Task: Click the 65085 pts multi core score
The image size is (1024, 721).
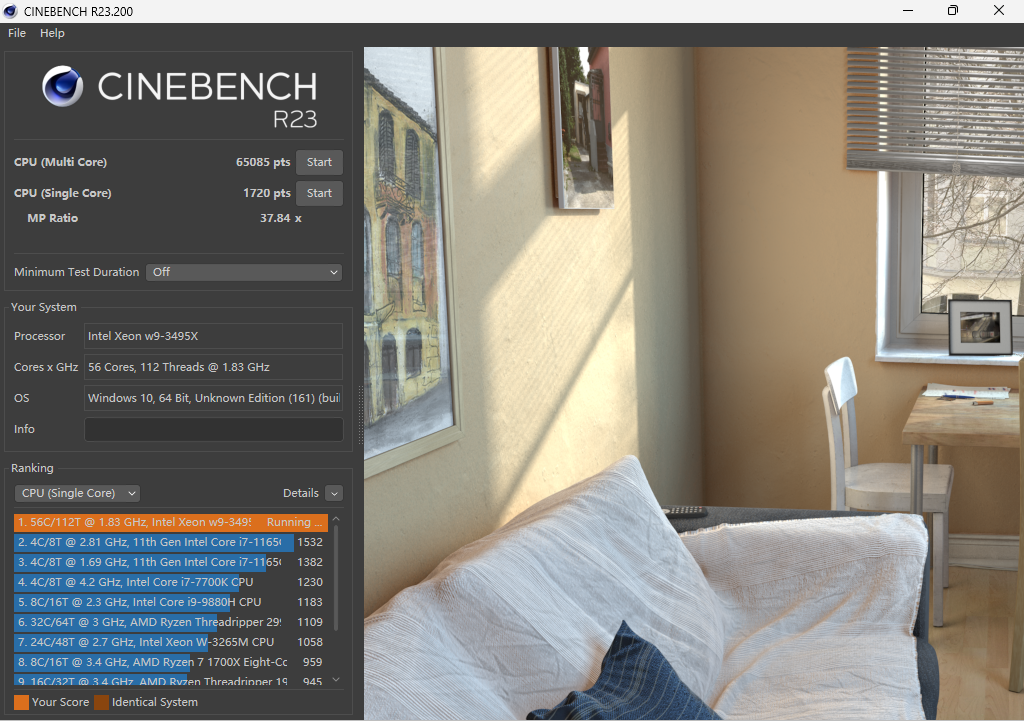Action: click(263, 162)
